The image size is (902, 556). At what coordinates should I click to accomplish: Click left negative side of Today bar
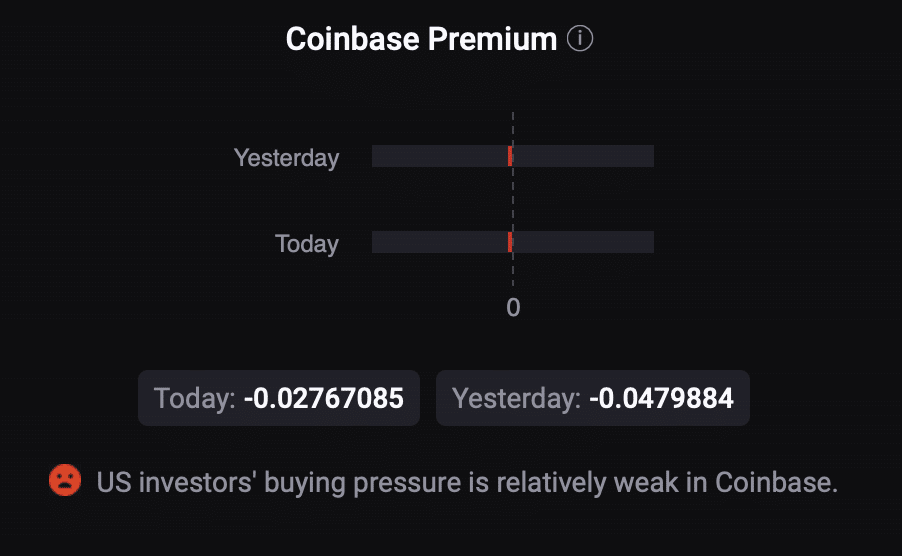point(438,242)
